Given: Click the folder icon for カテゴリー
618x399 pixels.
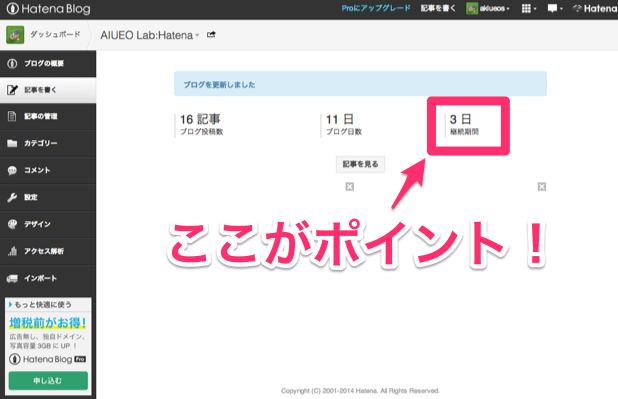Looking at the screenshot, I should pyautogui.click(x=12, y=143).
